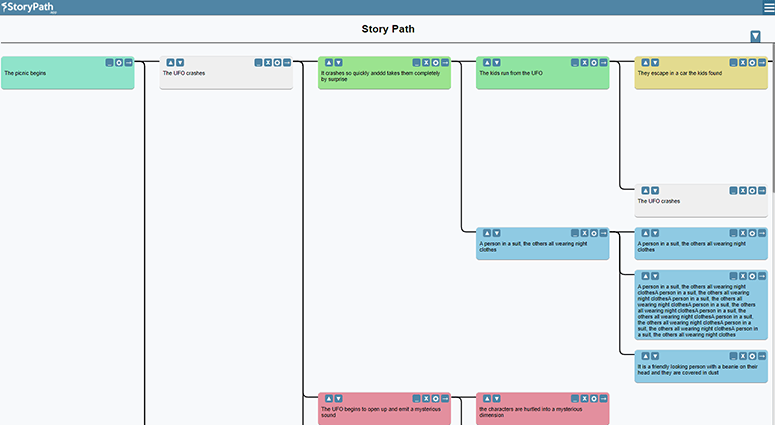The width and height of the screenshot is (775, 425).
Task: Minimize the 'They escape in a car' card
Action: [x=733, y=62]
